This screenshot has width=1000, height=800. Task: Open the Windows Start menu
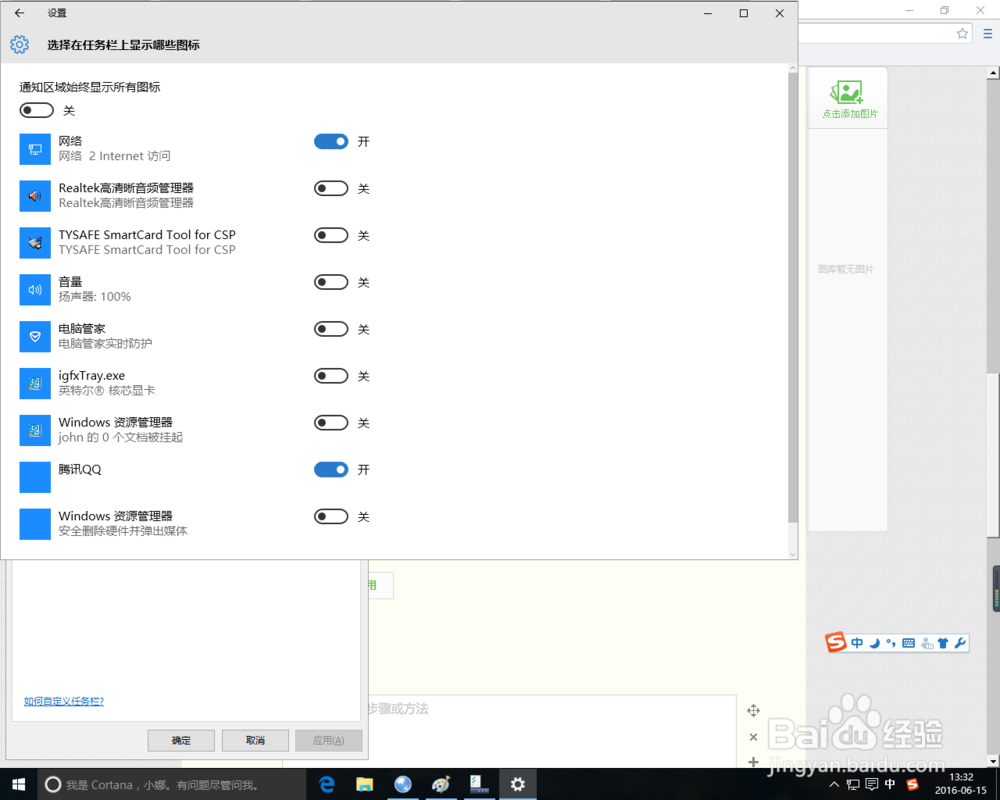point(18,784)
